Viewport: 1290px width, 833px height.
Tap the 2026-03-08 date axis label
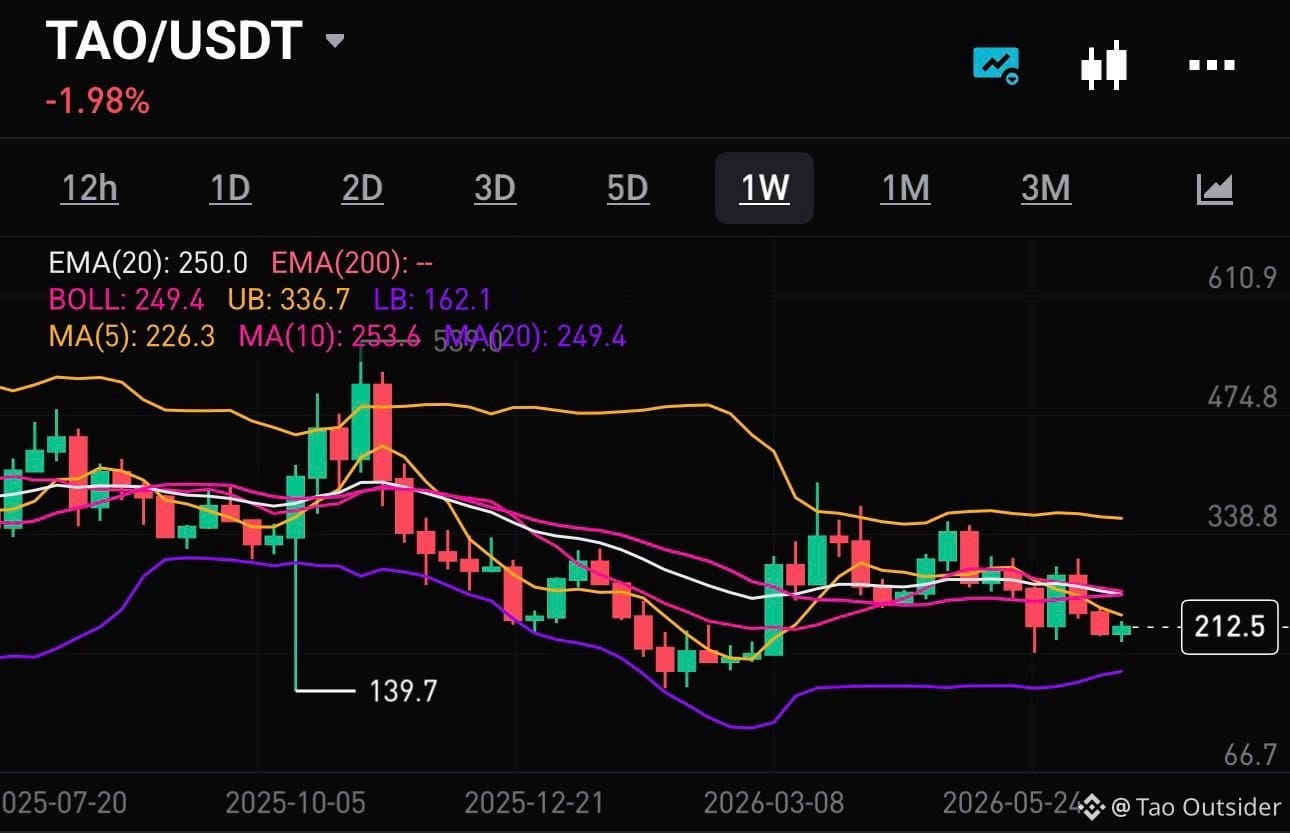(x=774, y=803)
